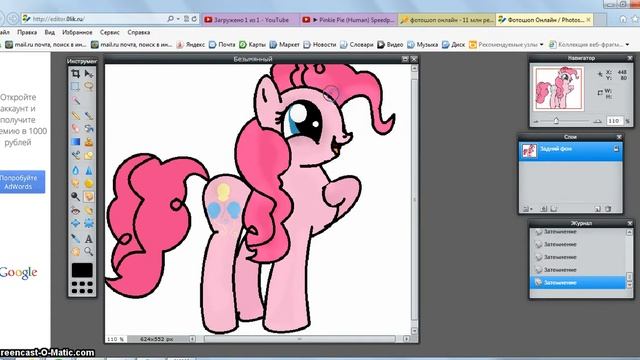This screenshot has width=640, height=360.
Task: Select the Drawing shape tool
Action: point(89,155)
